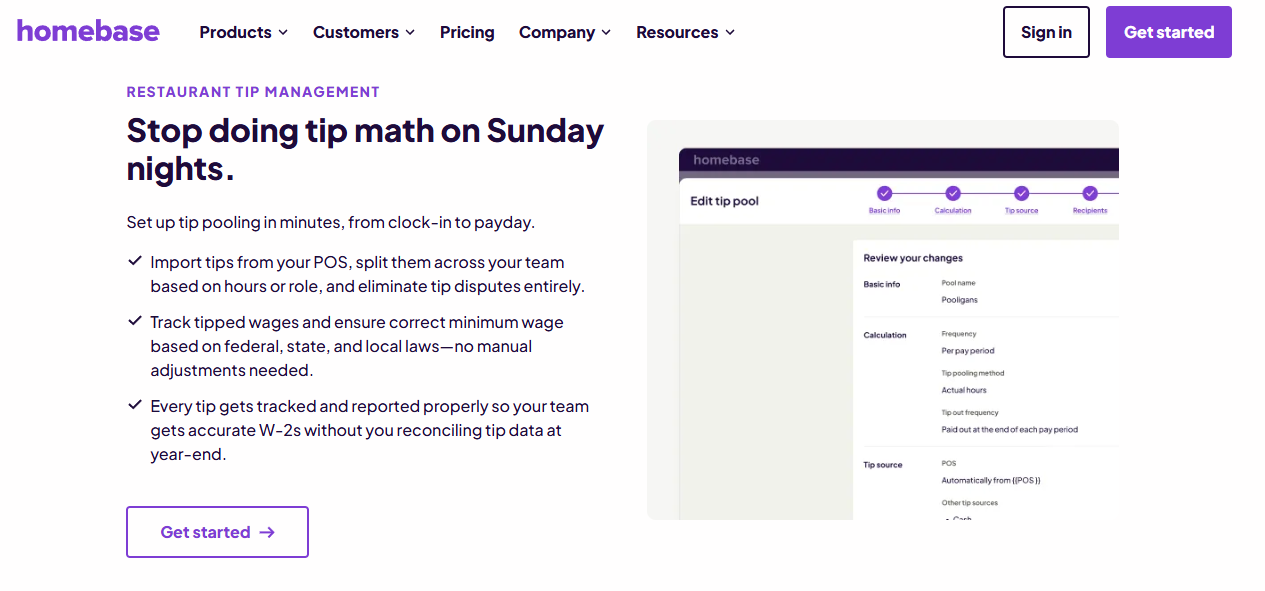The image size is (1265, 591).
Task: Click checkmark beside Import tips from your POS
Action: pos(134,261)
